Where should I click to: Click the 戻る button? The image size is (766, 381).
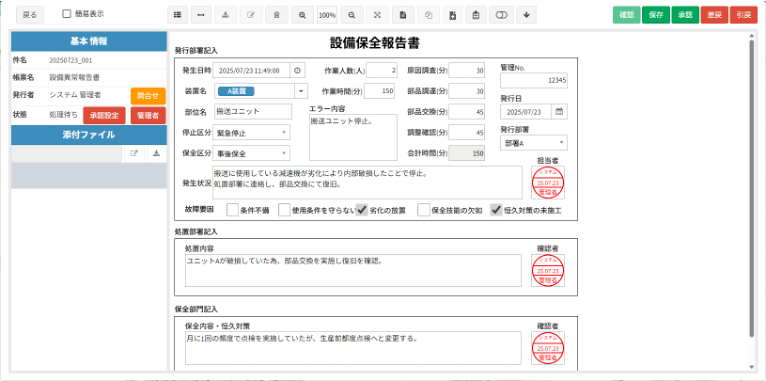click(30, 15)
